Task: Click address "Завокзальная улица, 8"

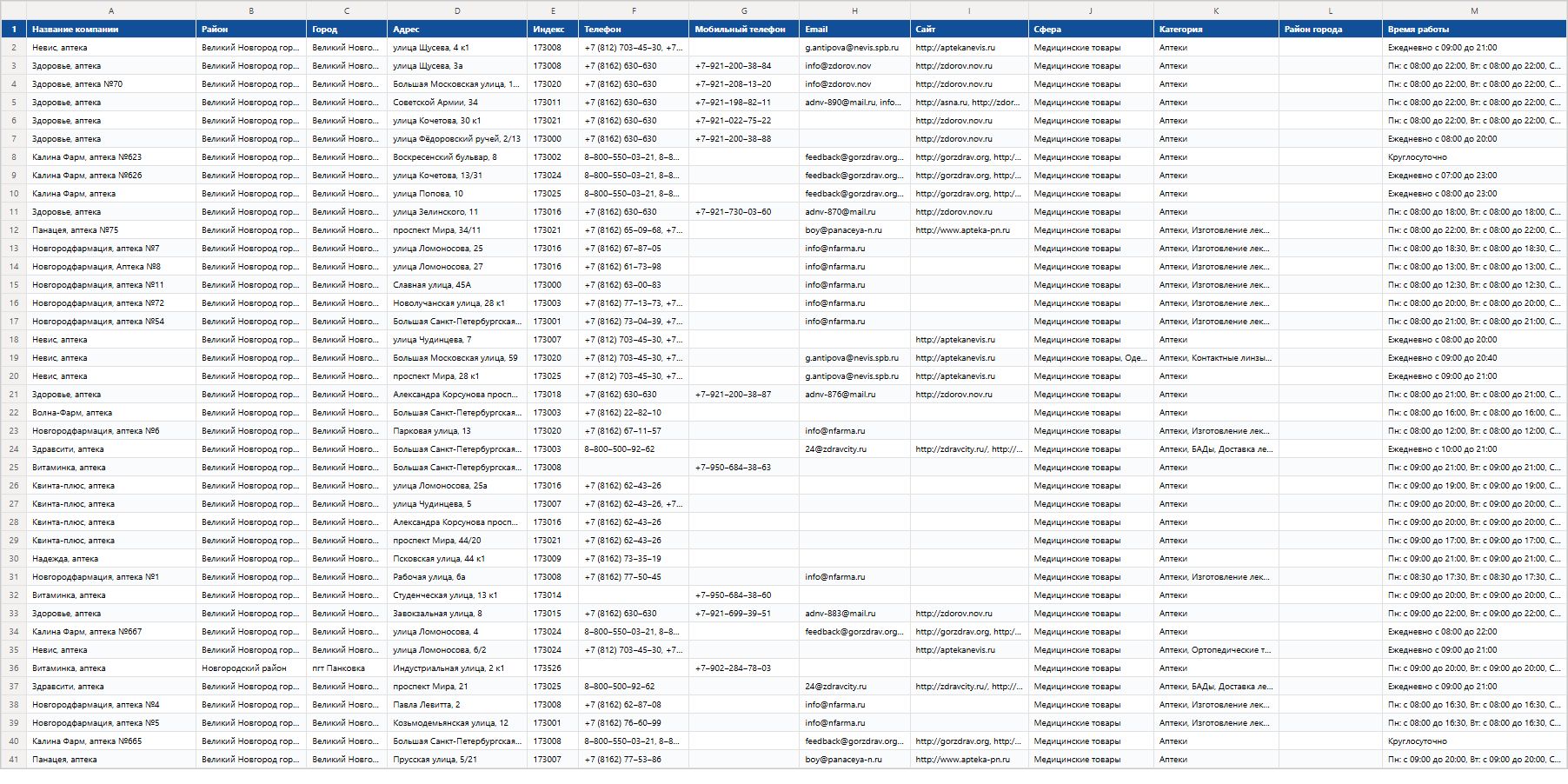Action: (457, 614)
